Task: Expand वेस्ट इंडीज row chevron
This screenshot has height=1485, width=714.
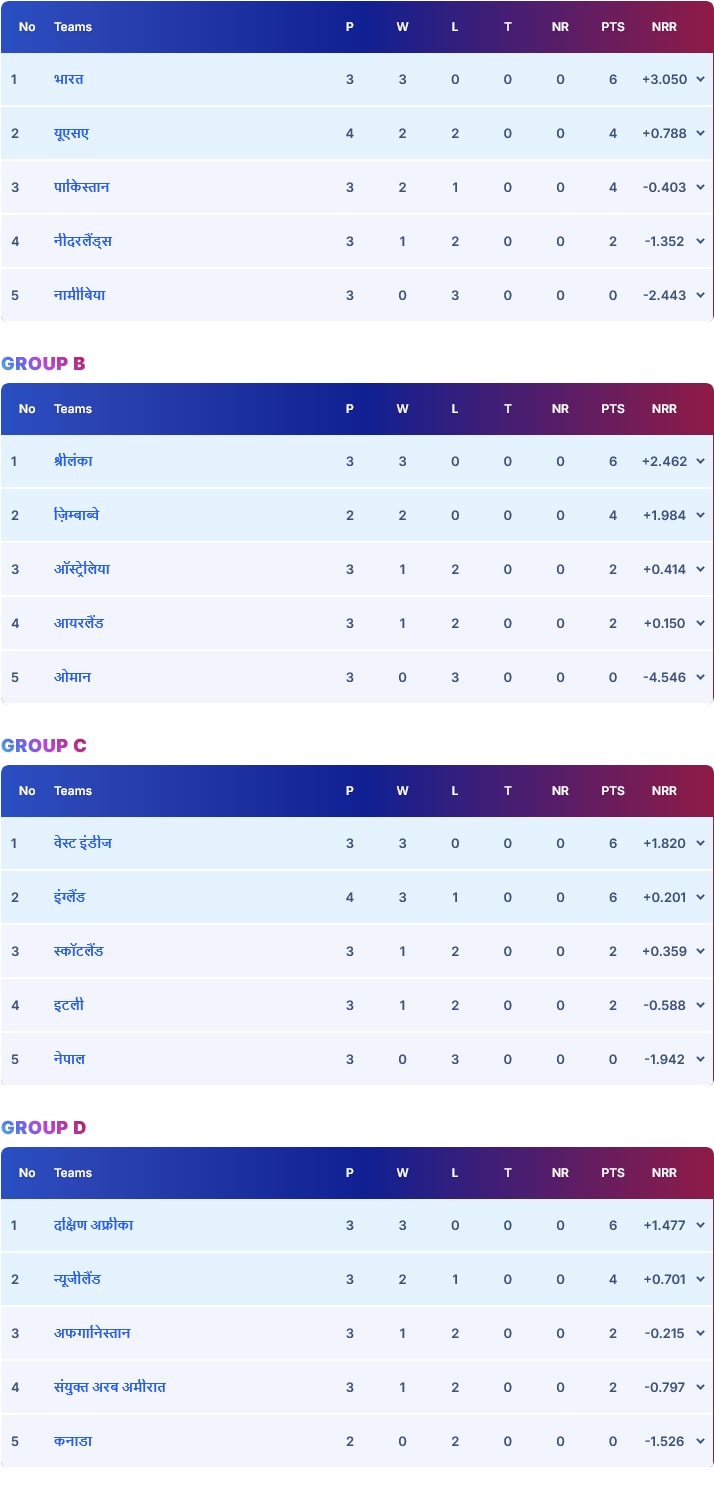Action: [x=700, y=843]
